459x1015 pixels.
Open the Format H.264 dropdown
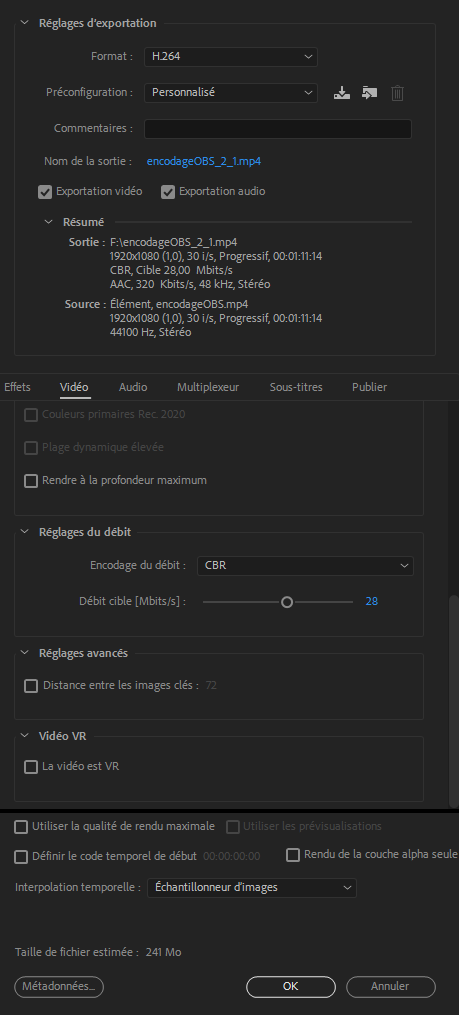point(230,57)
